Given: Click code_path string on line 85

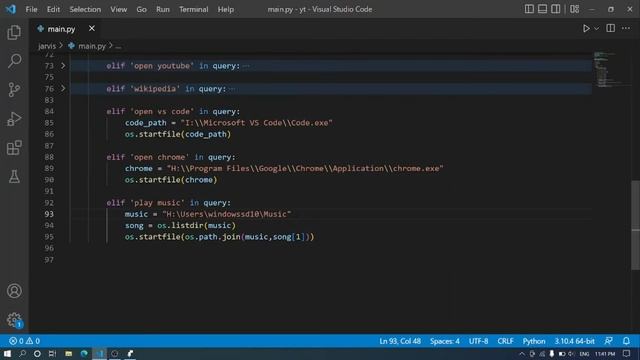Looking at the screenshot, I should point(256,123).
